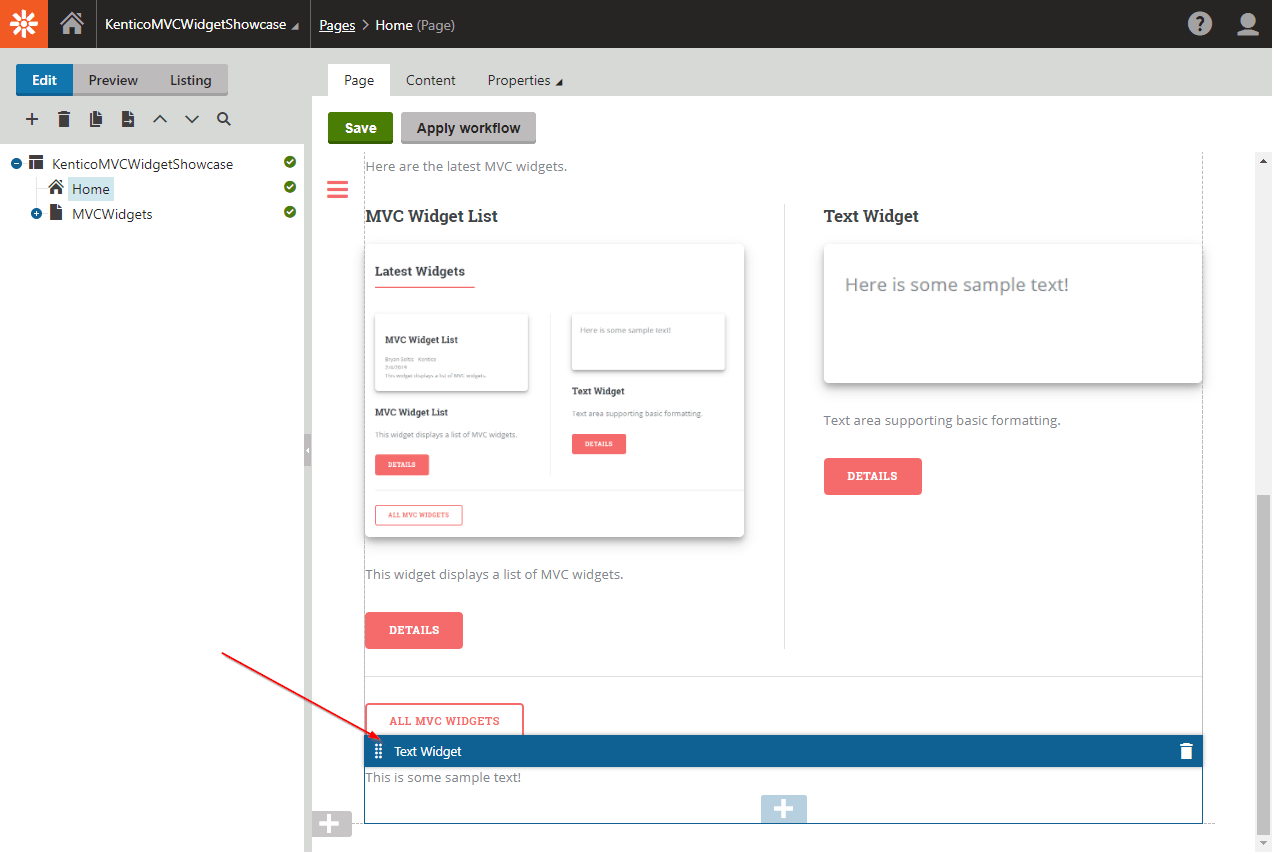
Task: Click DETAILS button under MVC Widget List description
Action: (x=414, y=630)
